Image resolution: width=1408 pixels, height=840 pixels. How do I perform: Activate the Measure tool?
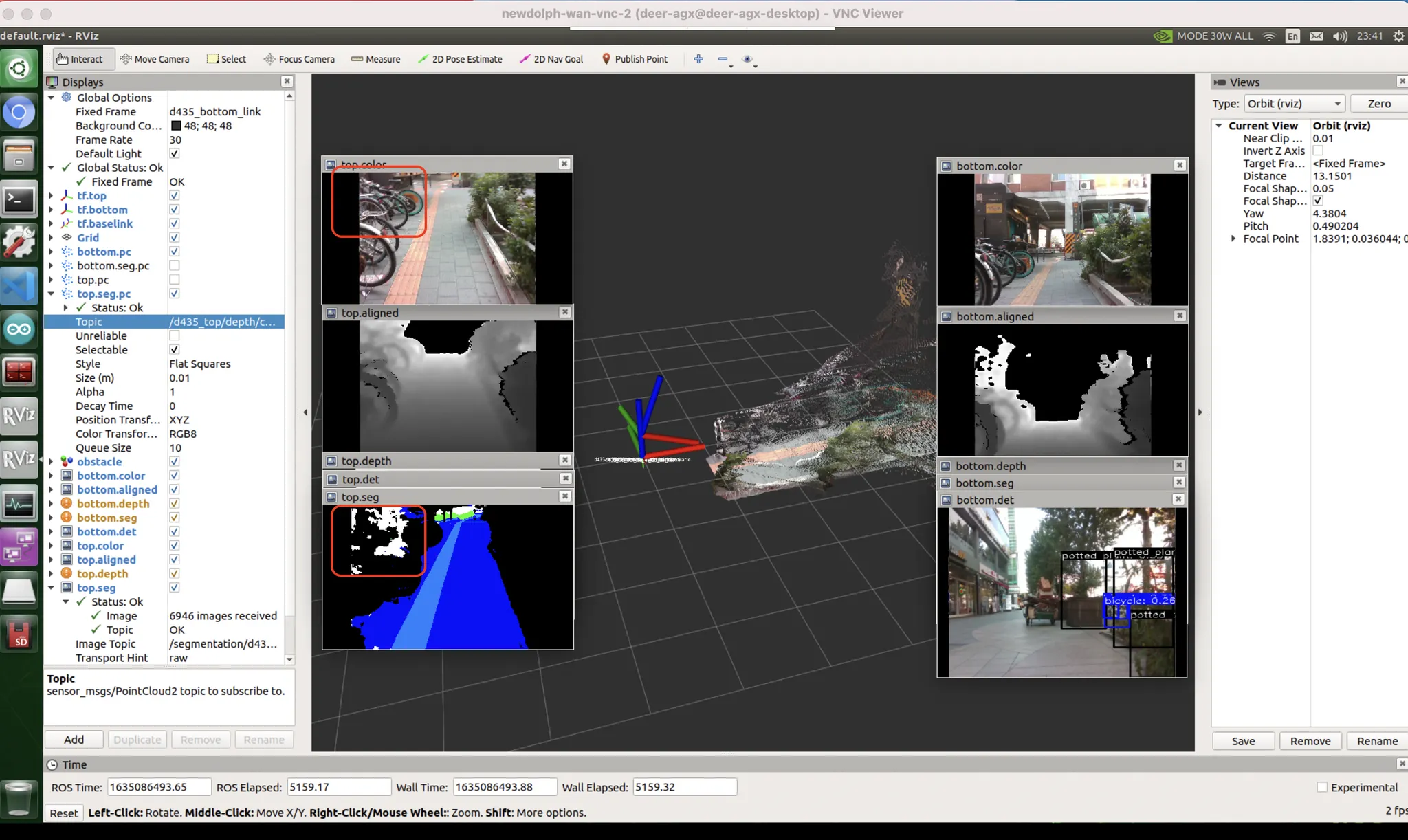375,59
